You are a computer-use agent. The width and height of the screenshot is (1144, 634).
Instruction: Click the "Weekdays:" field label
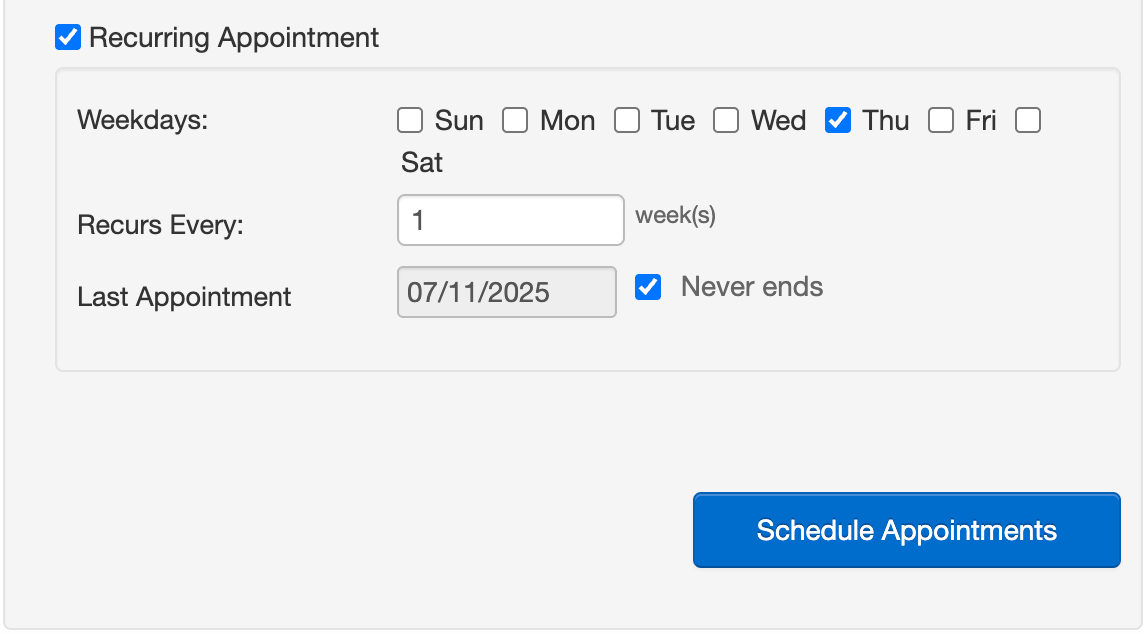142,120
